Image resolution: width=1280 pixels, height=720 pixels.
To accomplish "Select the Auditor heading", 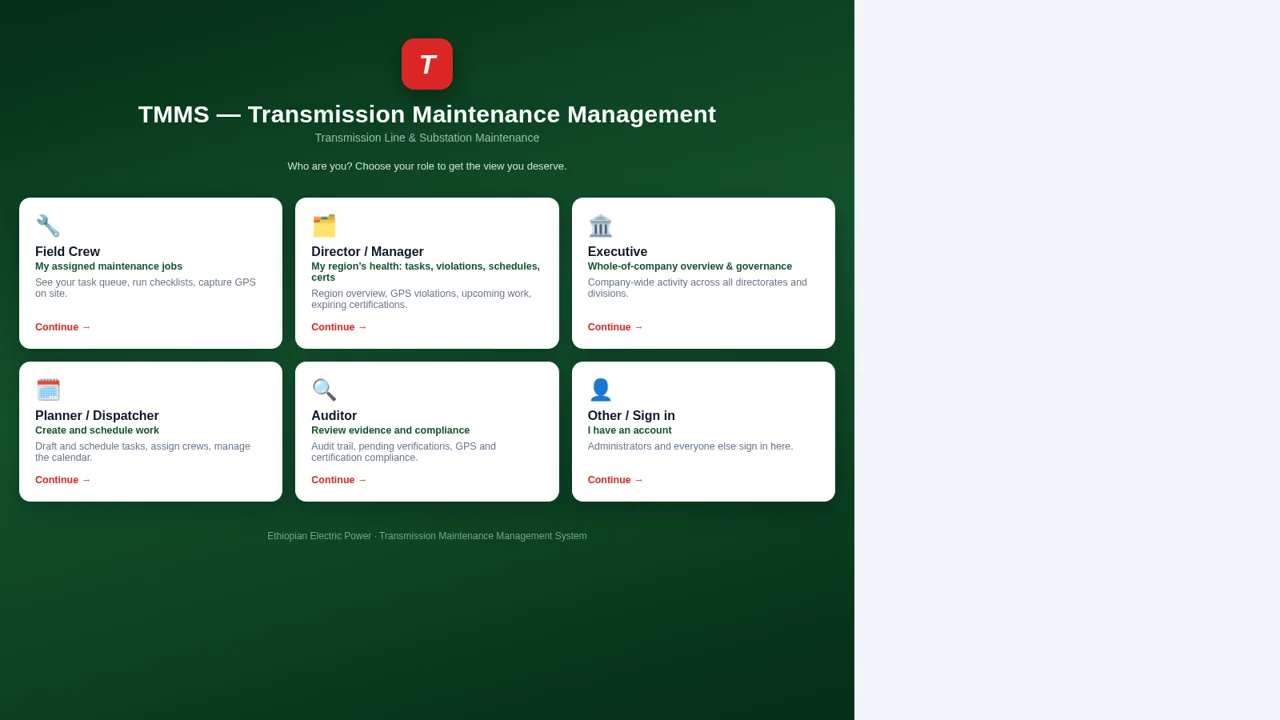I will click(x=334, y=416).
